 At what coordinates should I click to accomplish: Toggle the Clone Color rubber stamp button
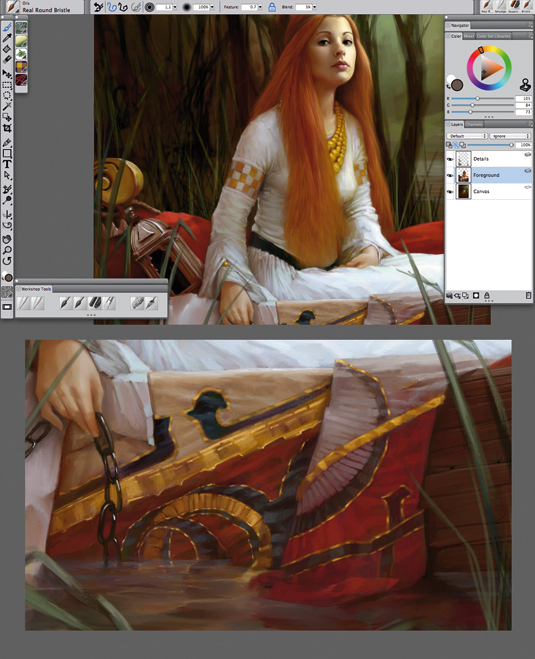[525, 85]
